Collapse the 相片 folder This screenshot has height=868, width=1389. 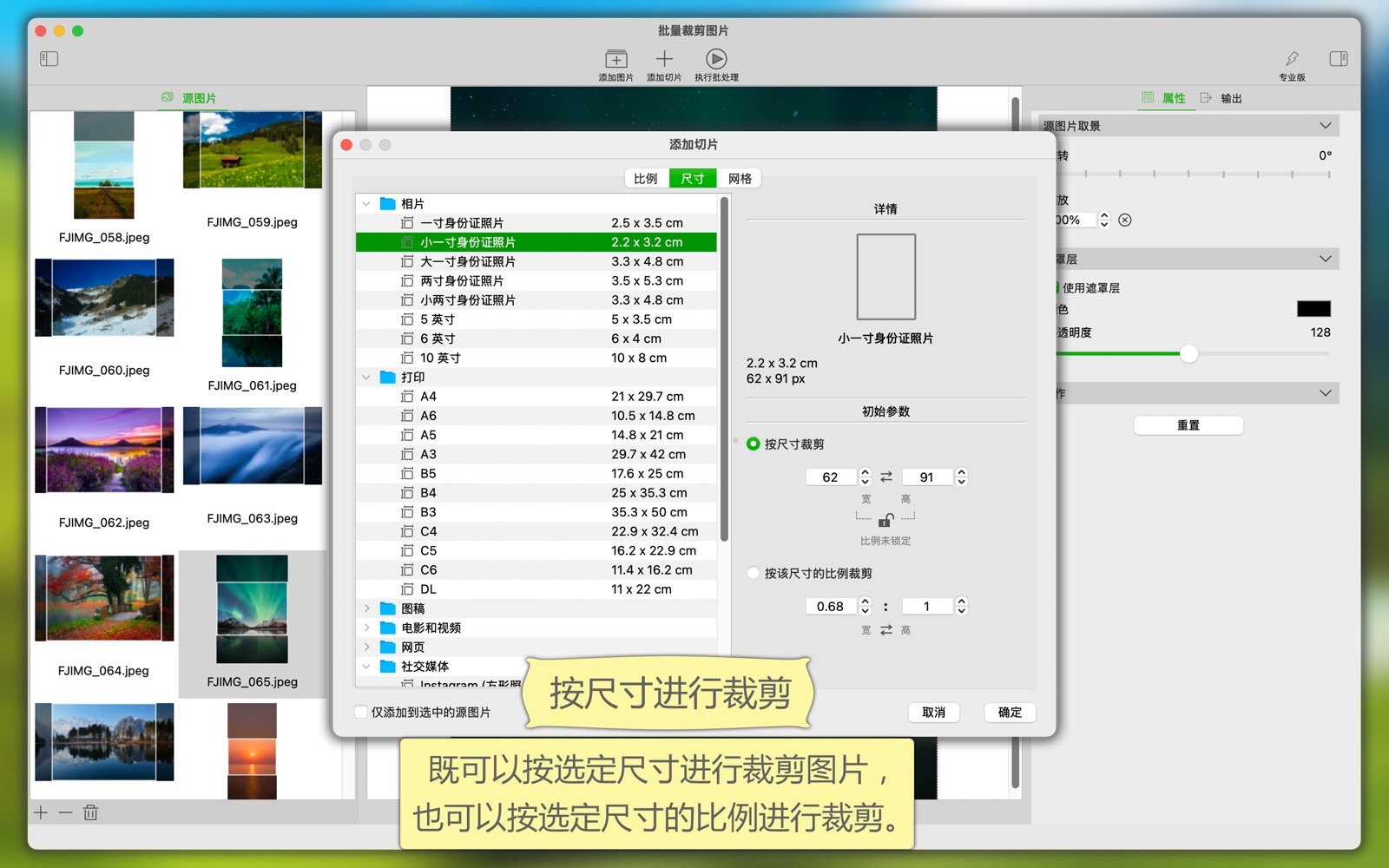point(366,204)
